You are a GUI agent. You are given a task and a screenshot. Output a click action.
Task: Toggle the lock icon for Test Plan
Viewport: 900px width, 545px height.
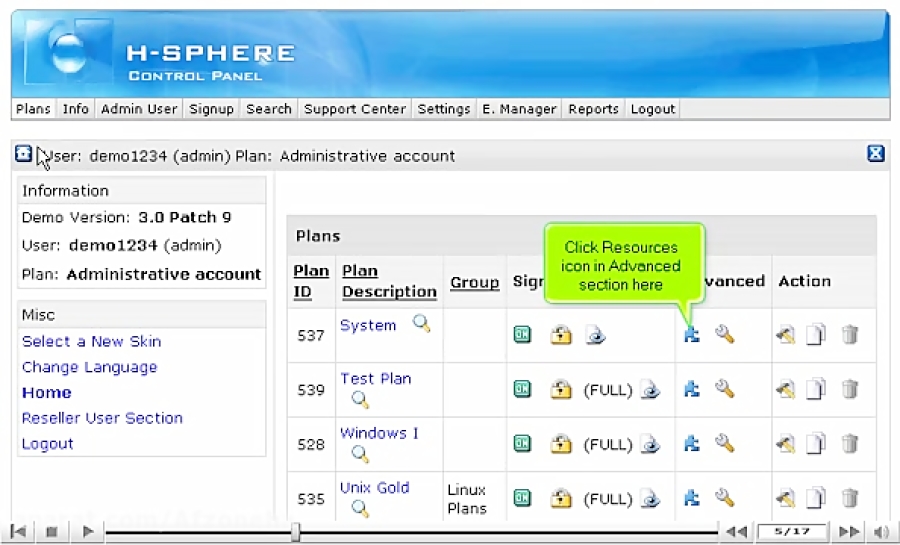click(x=561, y=389)
